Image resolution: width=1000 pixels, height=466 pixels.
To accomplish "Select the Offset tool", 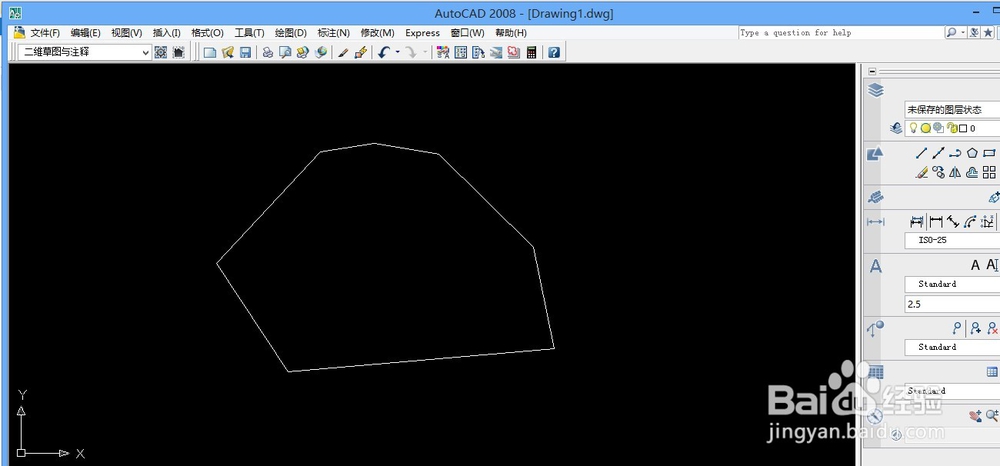I will tap(972, 172).
